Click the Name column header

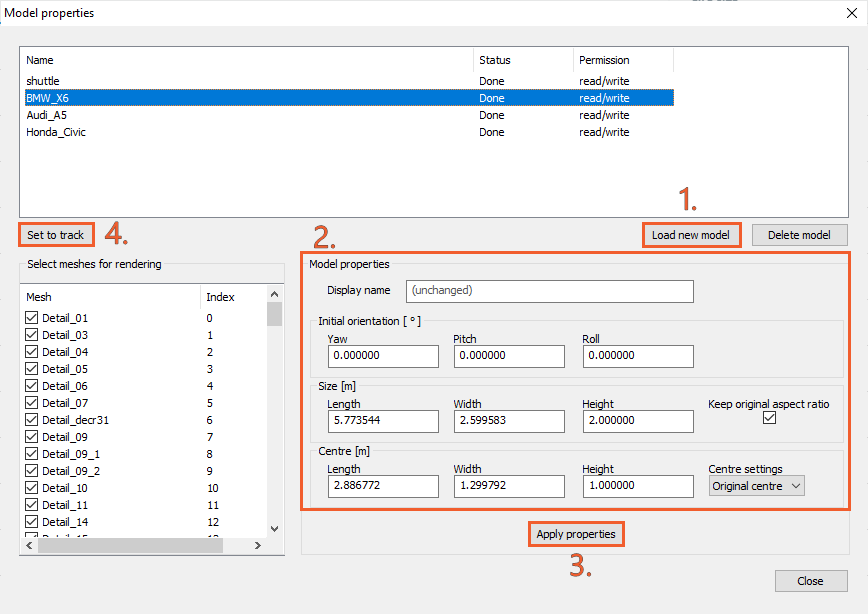247,60
